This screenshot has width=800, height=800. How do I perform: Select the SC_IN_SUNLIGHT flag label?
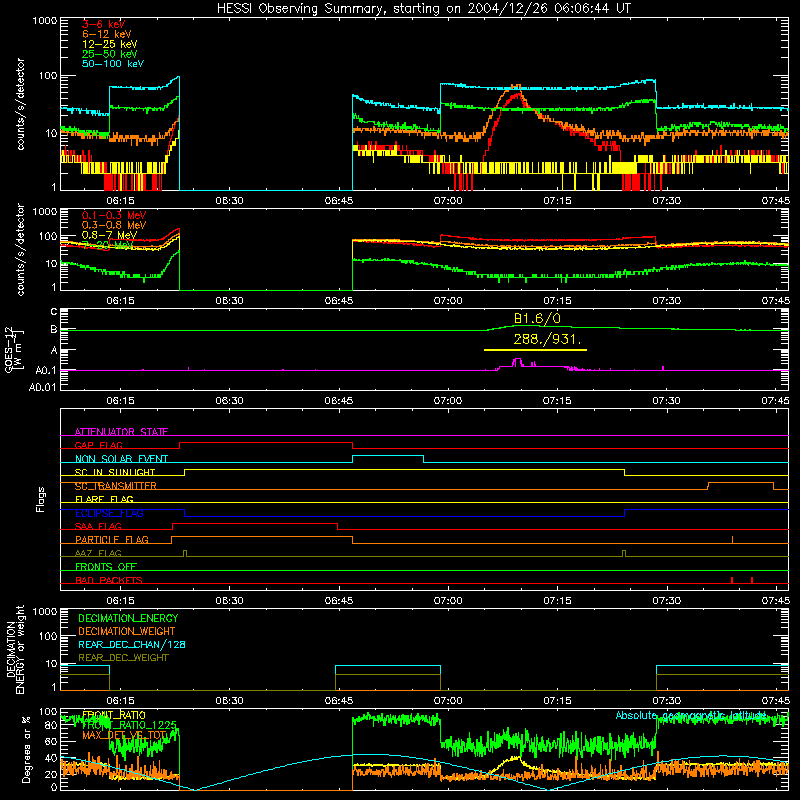point(115,472)
